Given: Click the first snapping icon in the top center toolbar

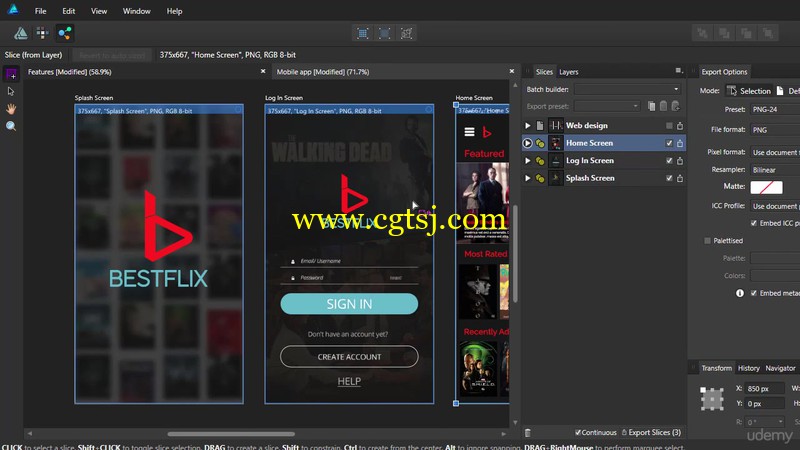Looking at the screenshot, I should 362,33.
